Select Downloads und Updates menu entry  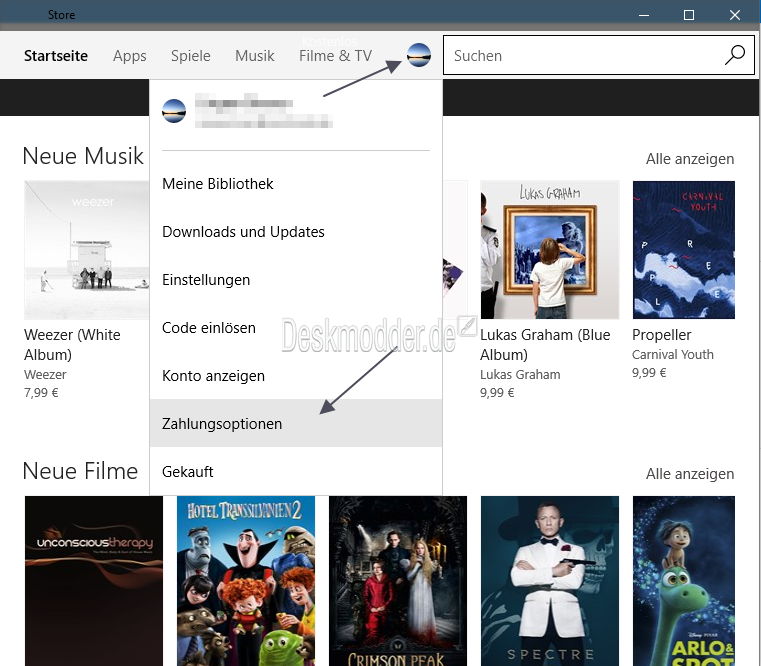coord(296,232)
